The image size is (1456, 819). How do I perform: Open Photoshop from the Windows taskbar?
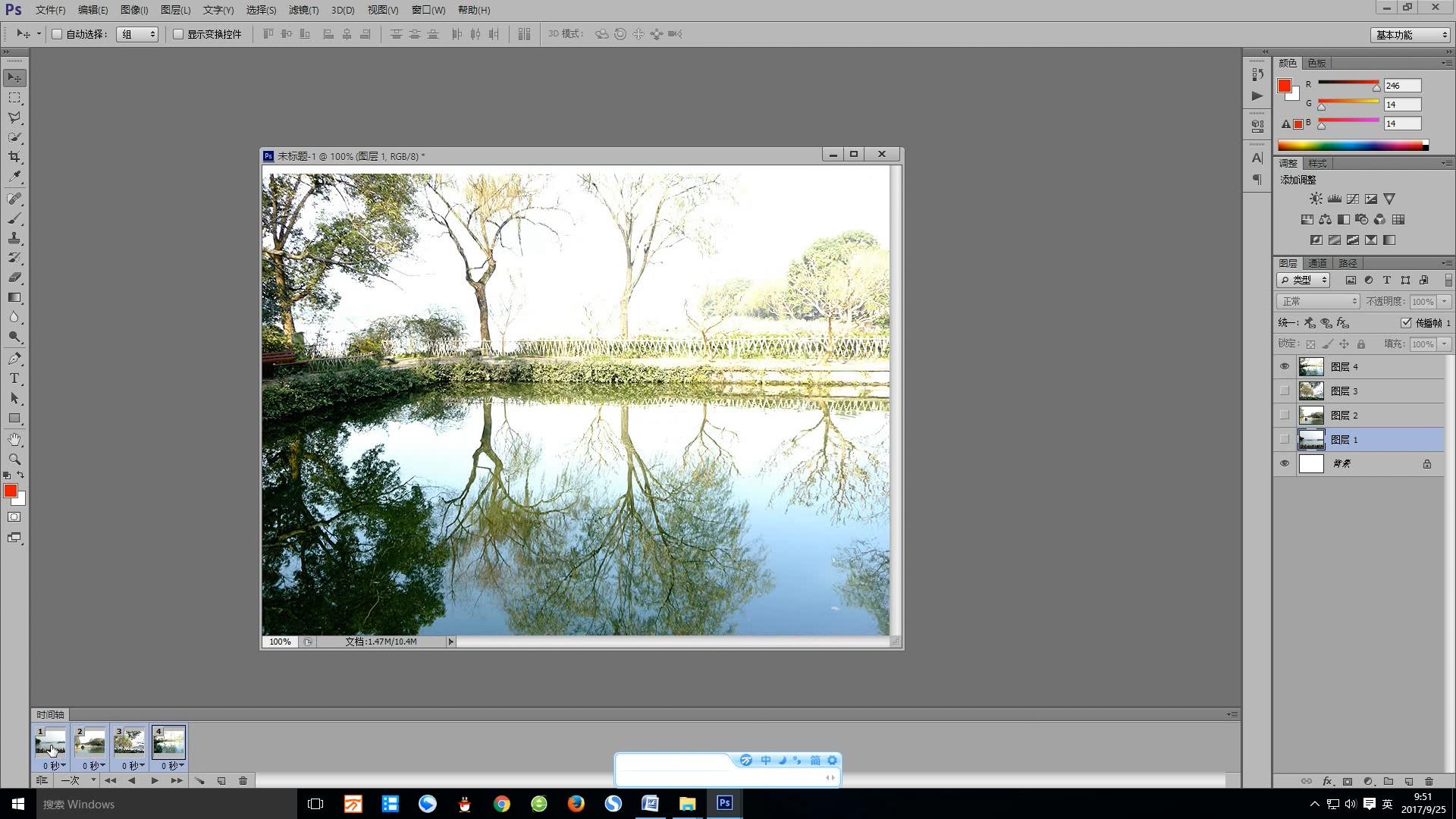point(724,803)
